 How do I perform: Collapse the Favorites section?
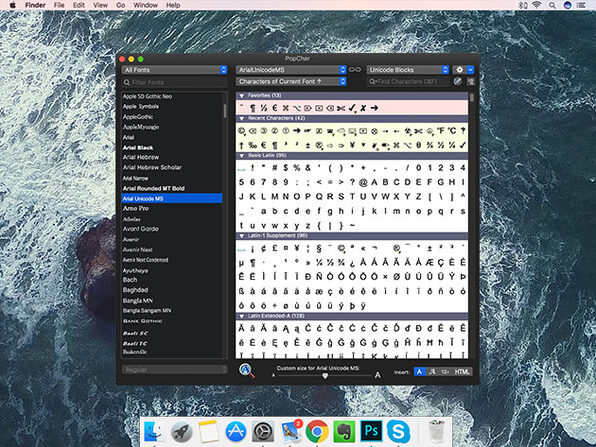pos(242,96)
